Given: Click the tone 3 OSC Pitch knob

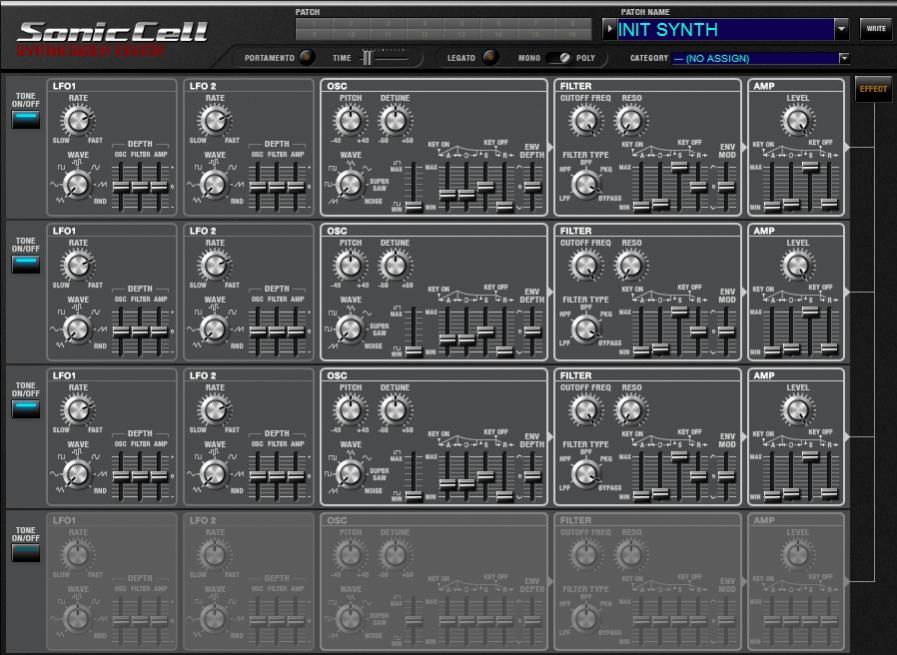Looking at the screenshot, I should pyautogui.click(x=350, y=410).
